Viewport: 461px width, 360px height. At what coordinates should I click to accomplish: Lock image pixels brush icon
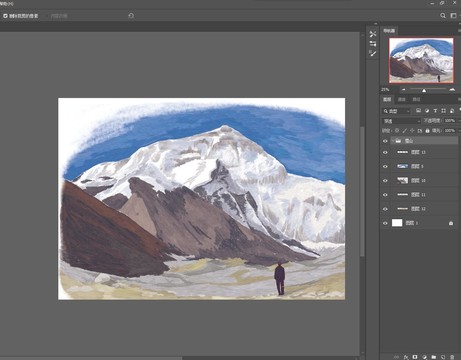[x=405, y=131]
